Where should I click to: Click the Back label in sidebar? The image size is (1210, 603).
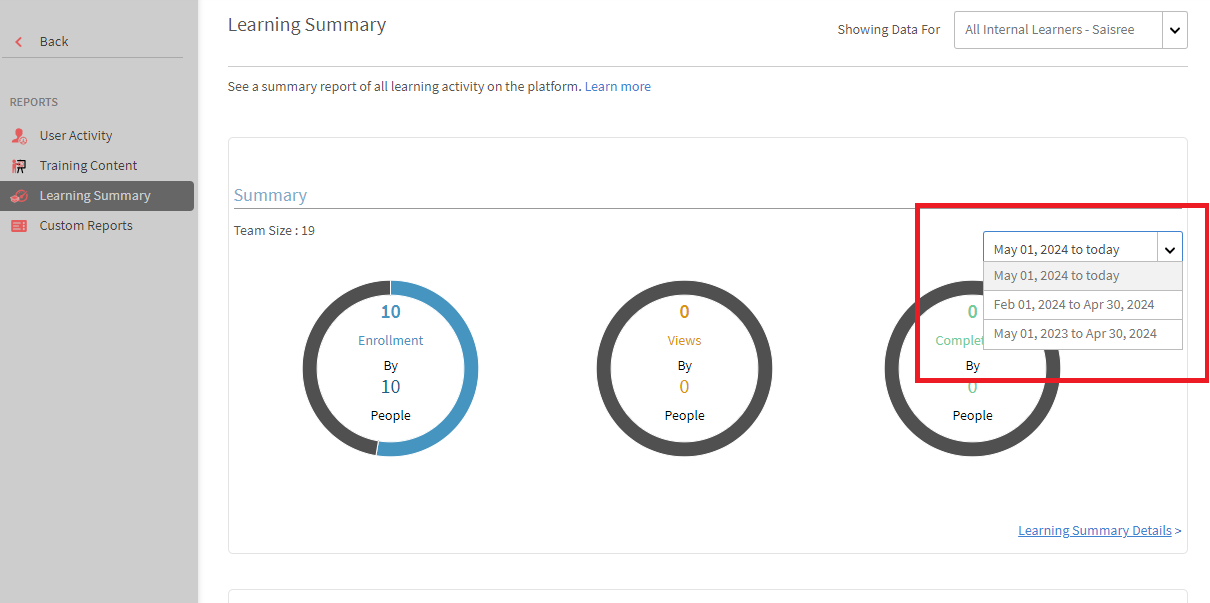pos(54,42)
